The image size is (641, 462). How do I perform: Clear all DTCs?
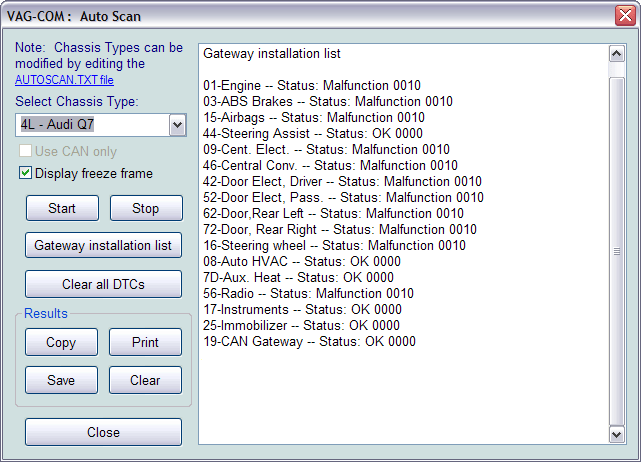(103, 284)
